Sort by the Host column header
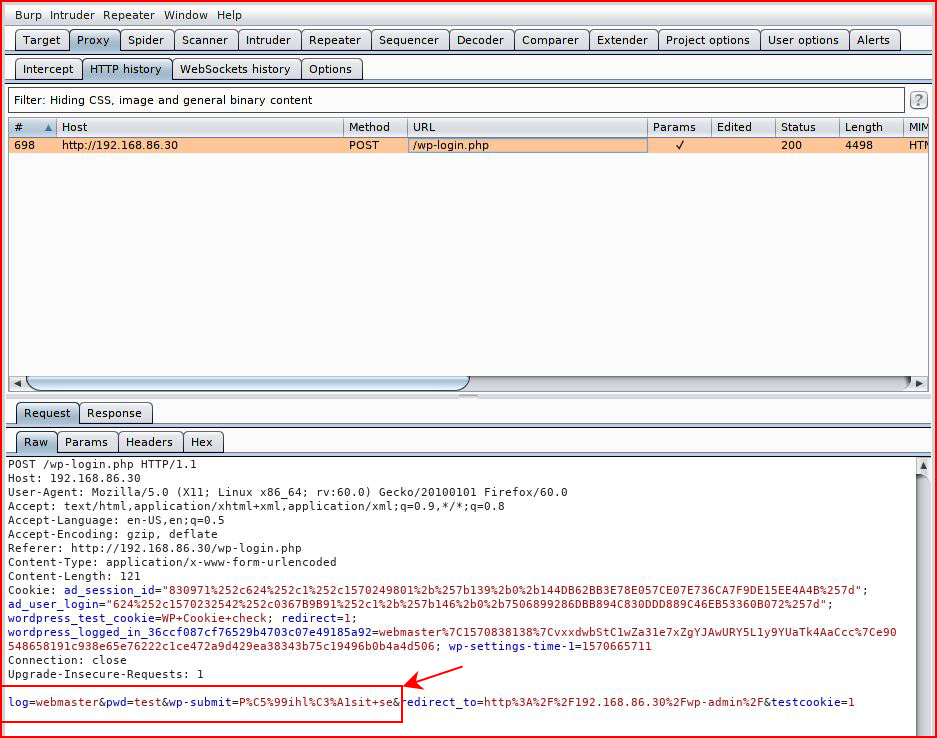The image size is (937, 738). click(x=200, y=127)
